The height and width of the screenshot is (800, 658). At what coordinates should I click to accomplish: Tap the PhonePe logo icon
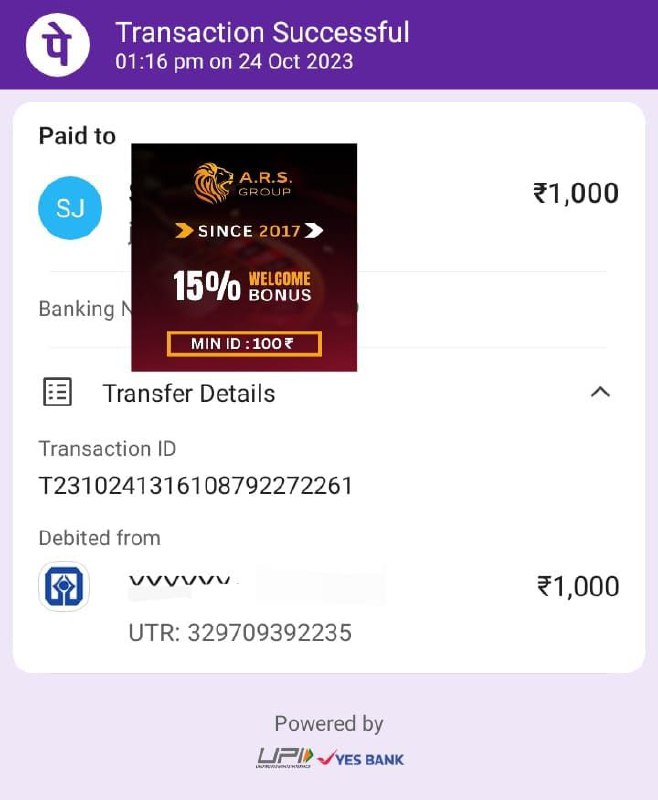[58, 44]
